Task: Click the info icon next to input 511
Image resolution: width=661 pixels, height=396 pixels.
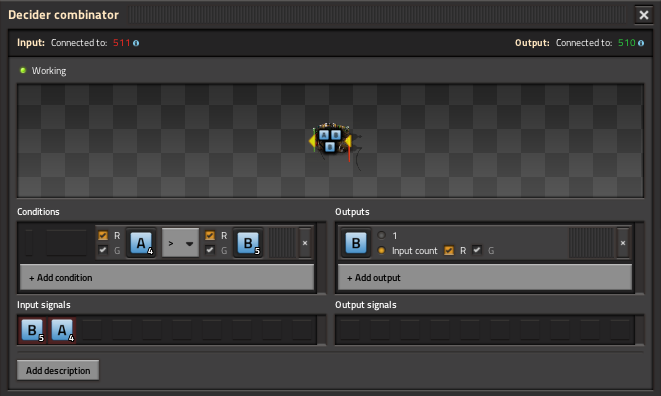Action: pyautogui.click(x=136, y=43)
